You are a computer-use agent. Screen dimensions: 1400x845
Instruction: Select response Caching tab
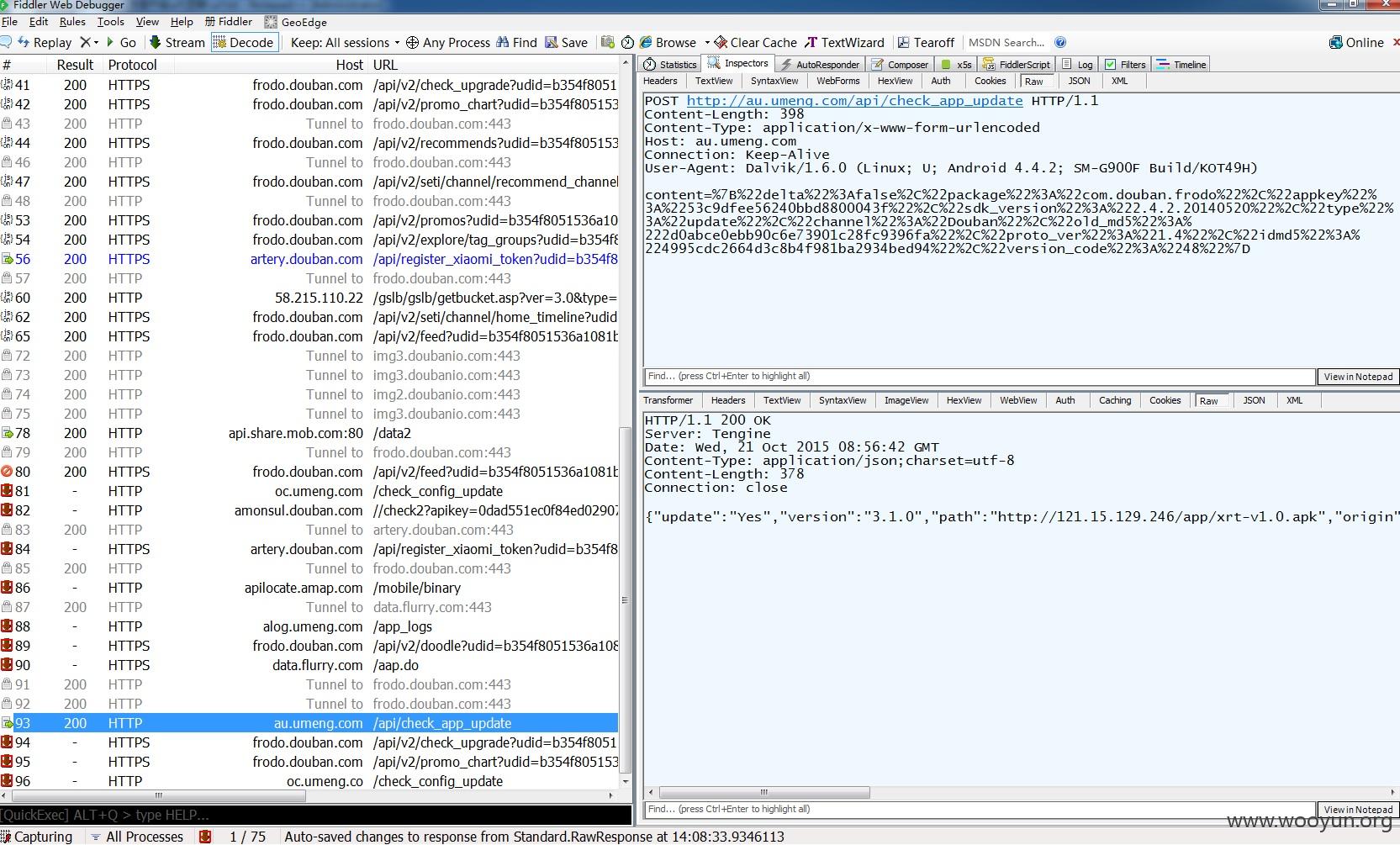point(1115,400)
